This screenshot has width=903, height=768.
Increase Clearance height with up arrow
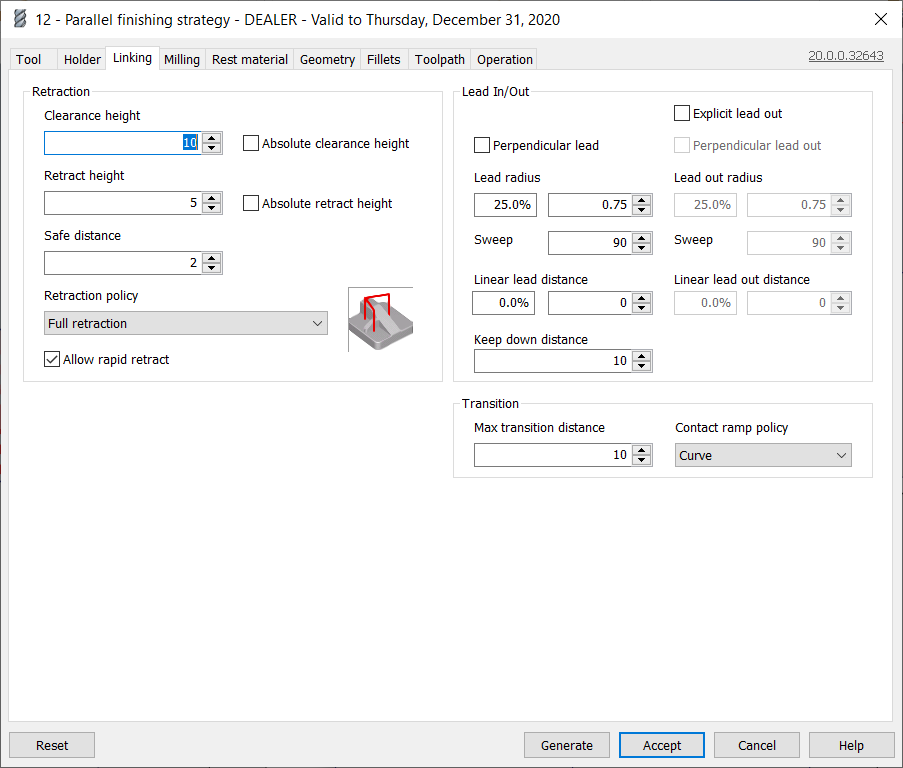(211, 138)
